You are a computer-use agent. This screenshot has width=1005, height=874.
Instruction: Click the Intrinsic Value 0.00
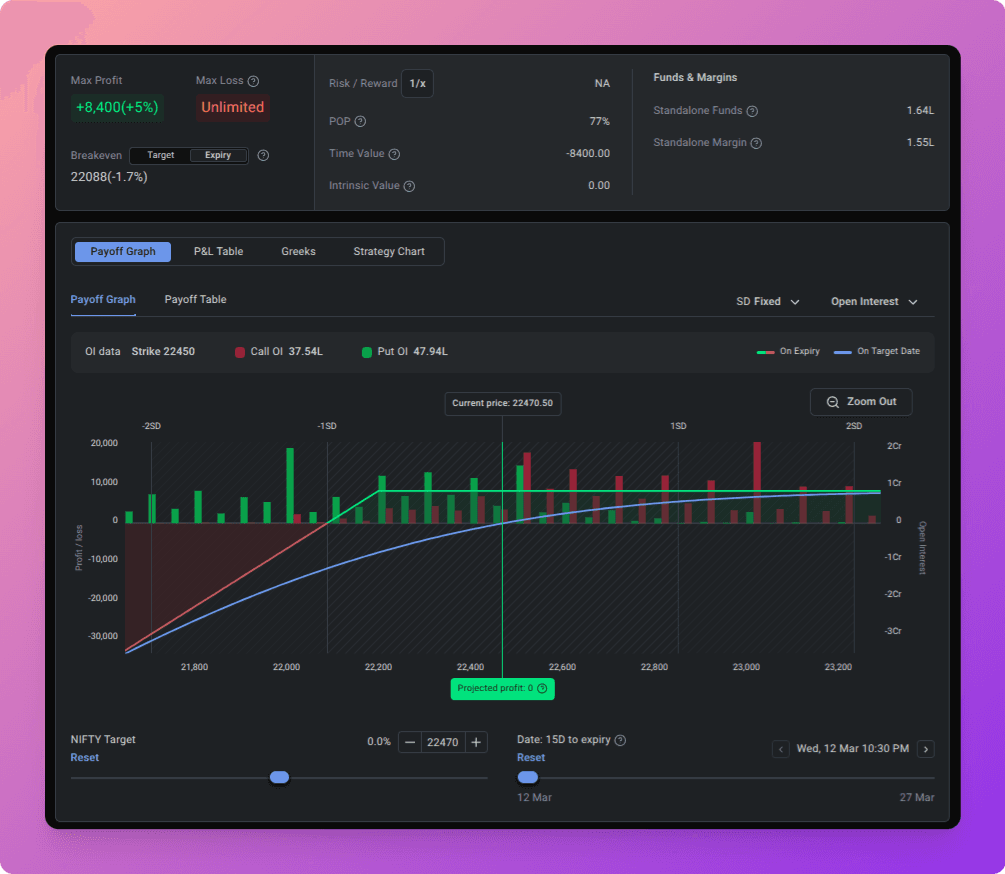pos(599,185)
